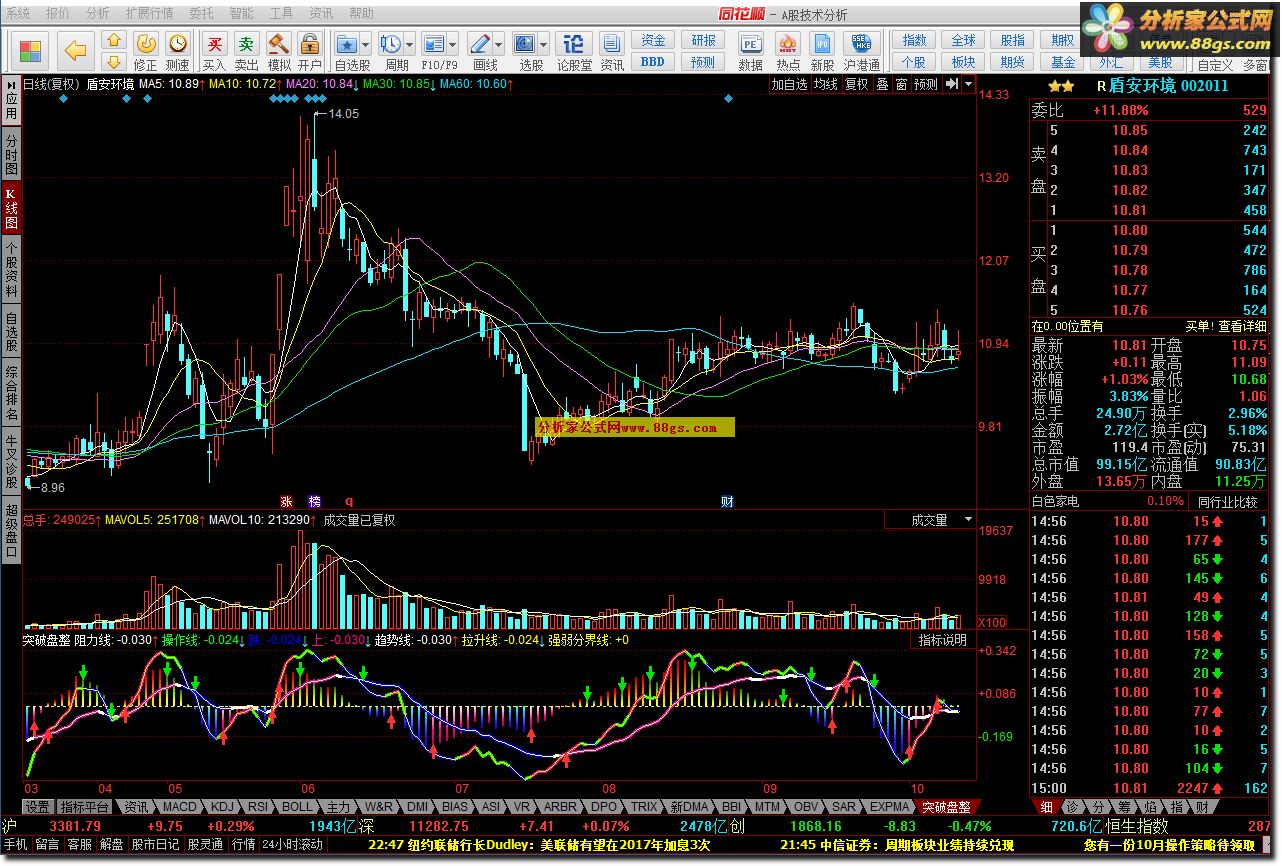This screenshot has width=1282, height=866.
Task: Click the 开户 open account lock icon
Action: tap(309, 51)
